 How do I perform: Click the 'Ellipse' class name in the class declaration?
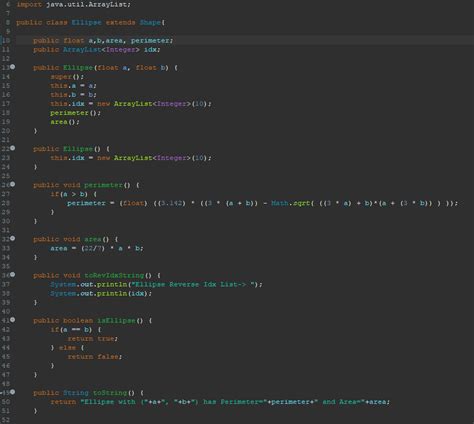click(86, 23)
